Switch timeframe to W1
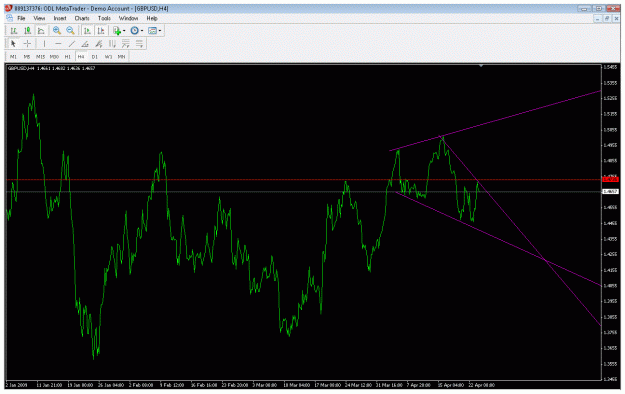625x394 pixels. click(x=108, y=57)
